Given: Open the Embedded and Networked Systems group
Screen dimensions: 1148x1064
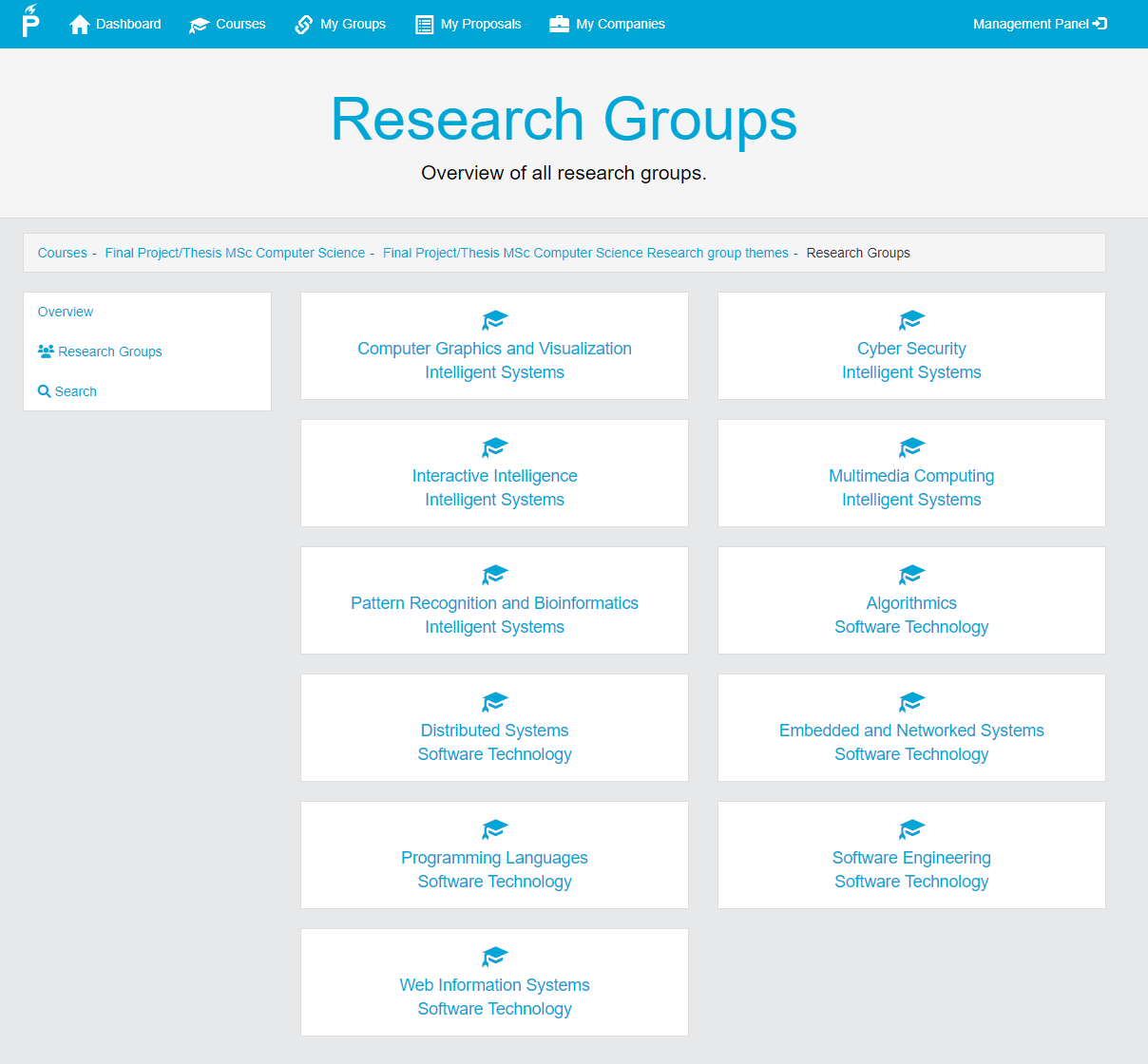Looking at the screenshot, I should [x=911, y=731].
